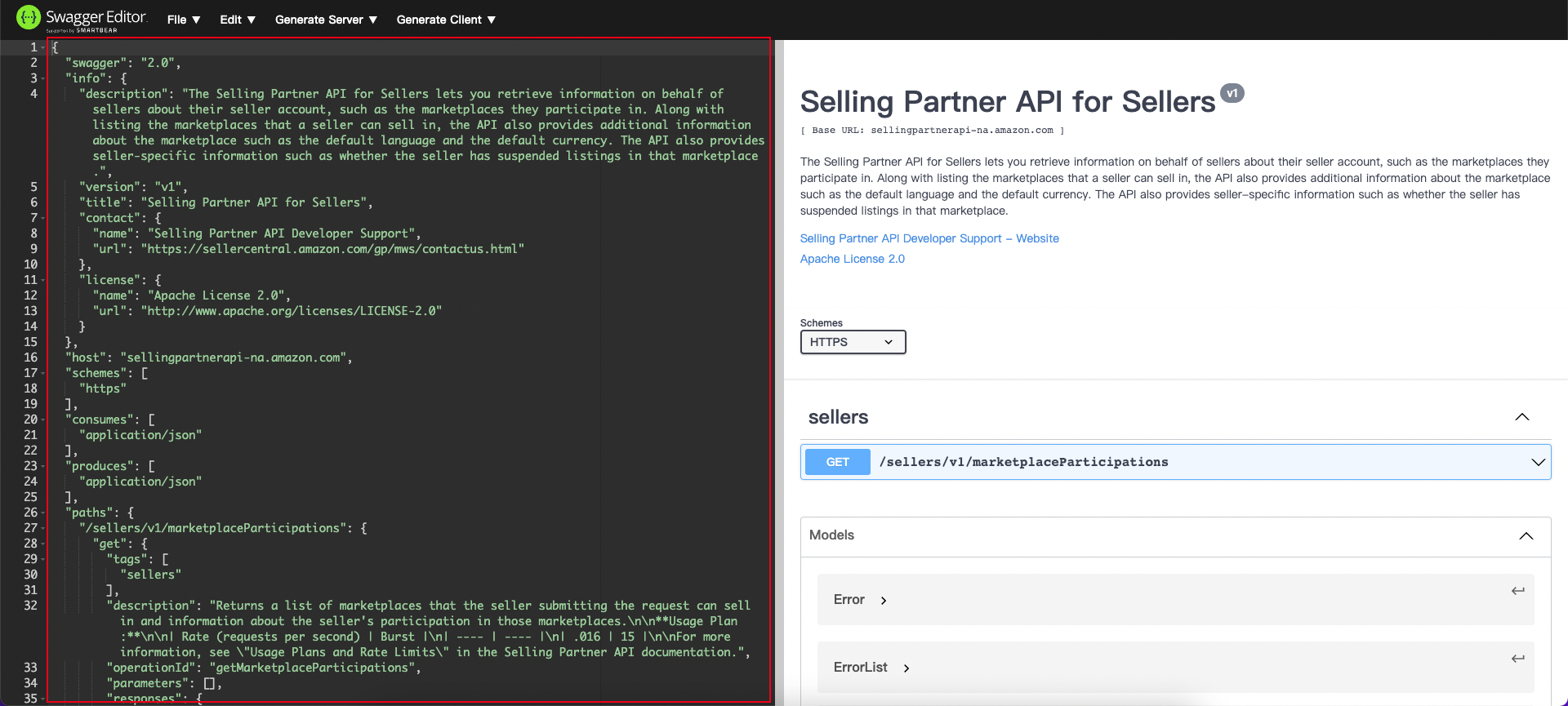Viewport: 1568px width, 706px height.
Task: Expand the marketplaceParticipations operation chevron
Action: pos(1539,462)
